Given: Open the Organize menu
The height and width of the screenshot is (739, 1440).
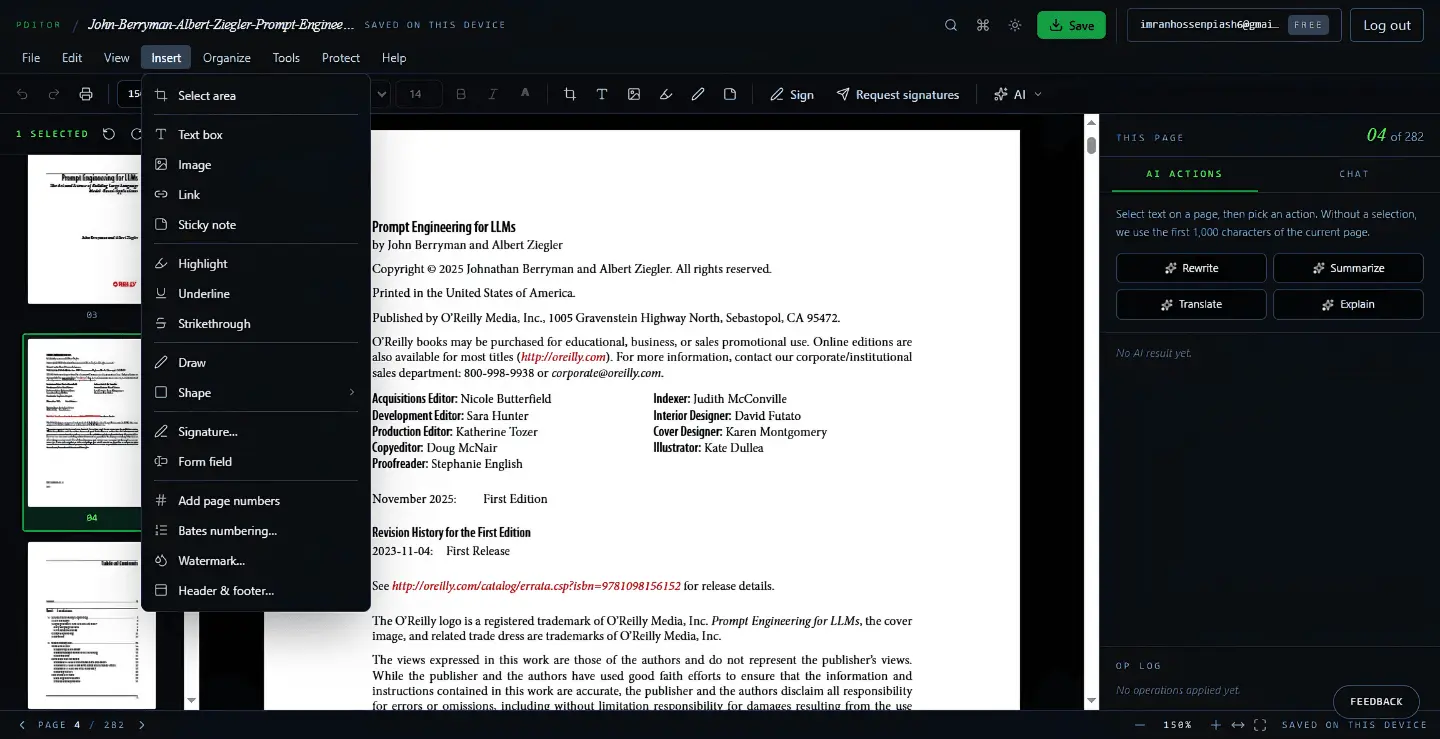Looking at the screenshot, I should point(227,58).
